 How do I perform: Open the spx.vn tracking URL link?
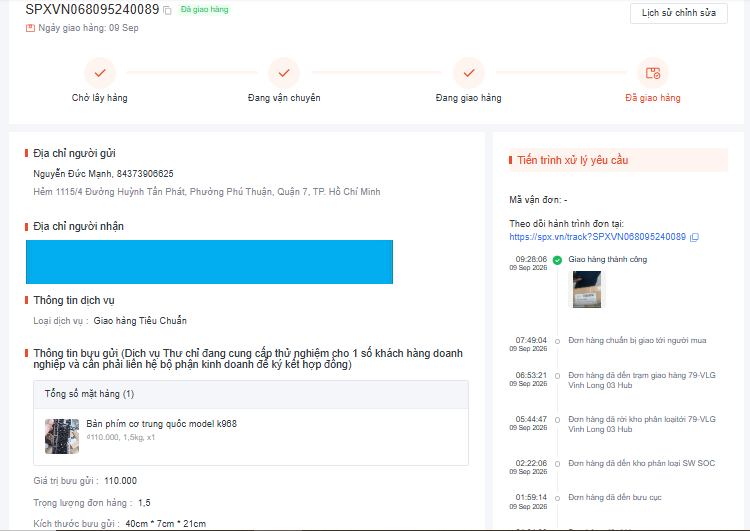[597, 237]
